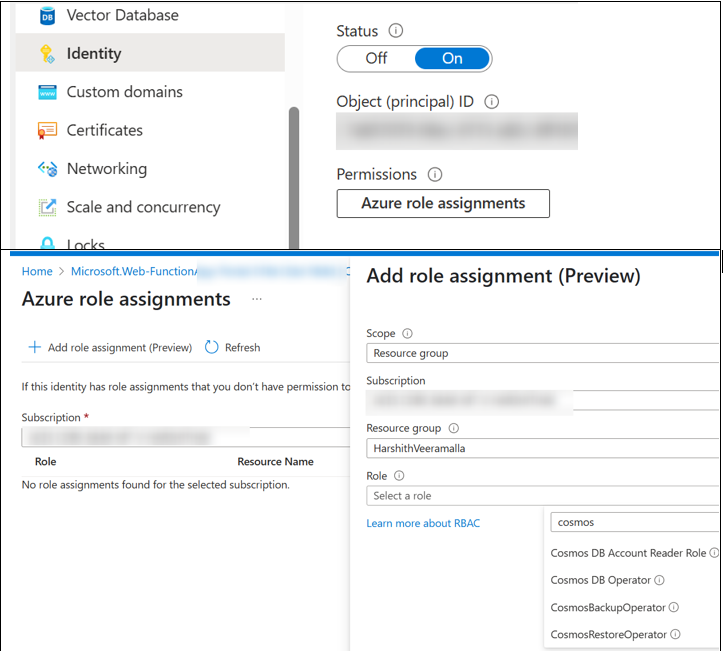This screenshot has width=728, height=651.
Task: Open Microsoft.Web-Function breadcrumb link
Action: tap(134, 271)
